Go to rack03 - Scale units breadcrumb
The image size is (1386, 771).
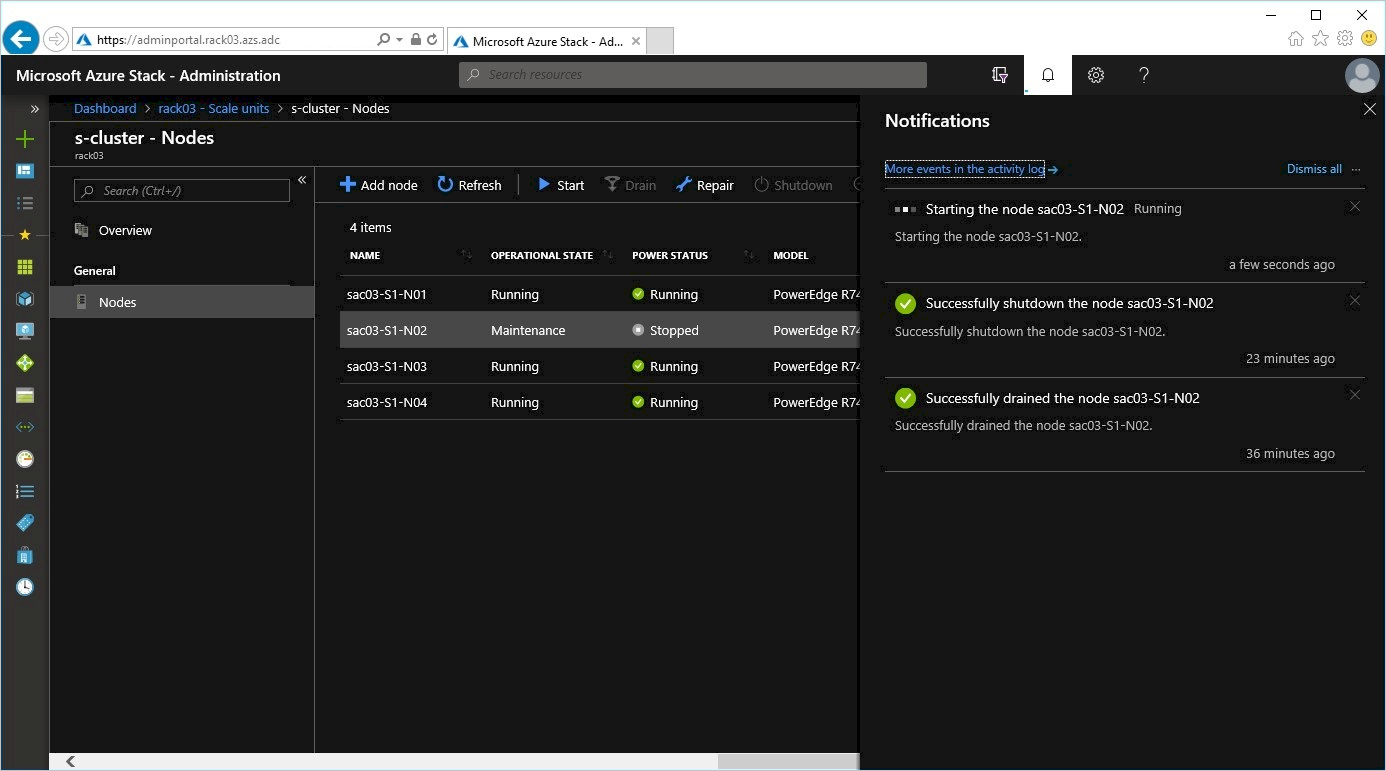coord(214,108)
